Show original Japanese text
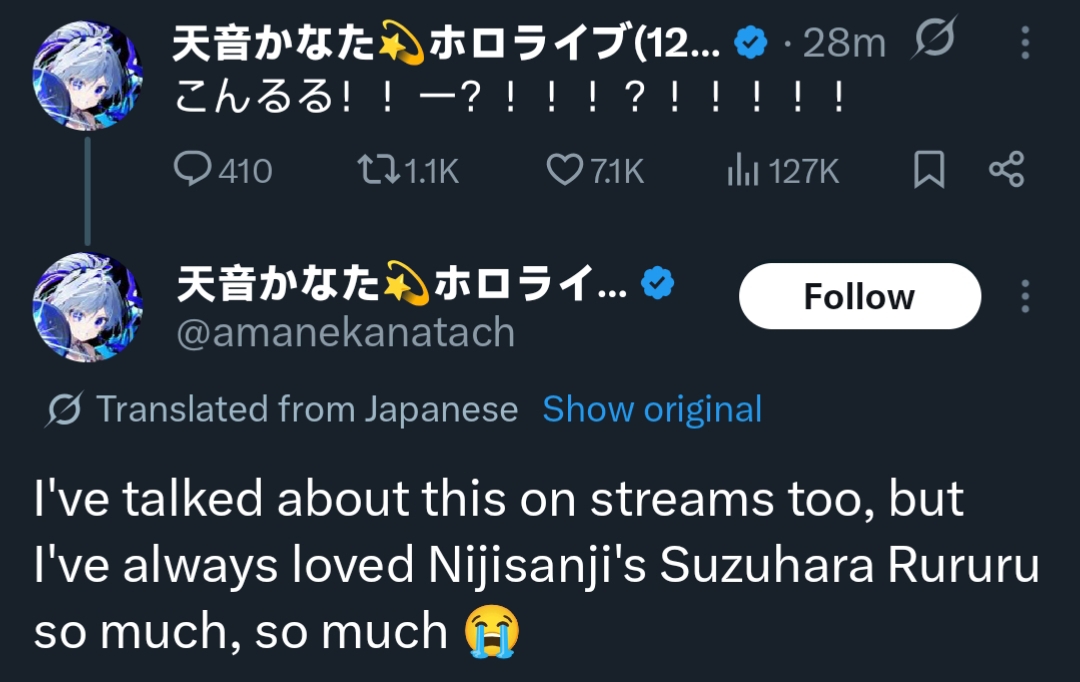 pyautogui.click(x=652, y=409)
